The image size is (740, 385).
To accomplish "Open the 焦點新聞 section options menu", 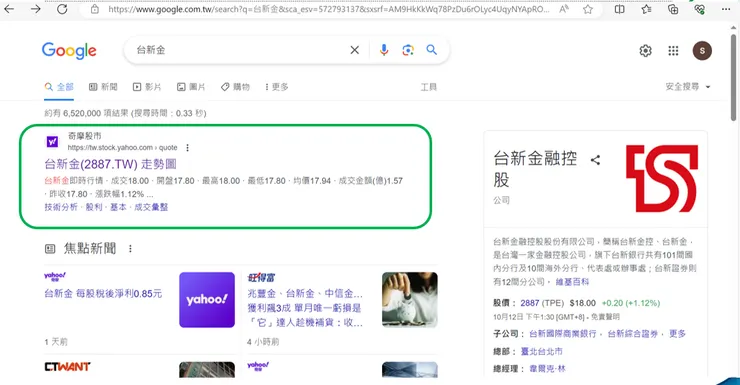I will [x=130, y=249].
